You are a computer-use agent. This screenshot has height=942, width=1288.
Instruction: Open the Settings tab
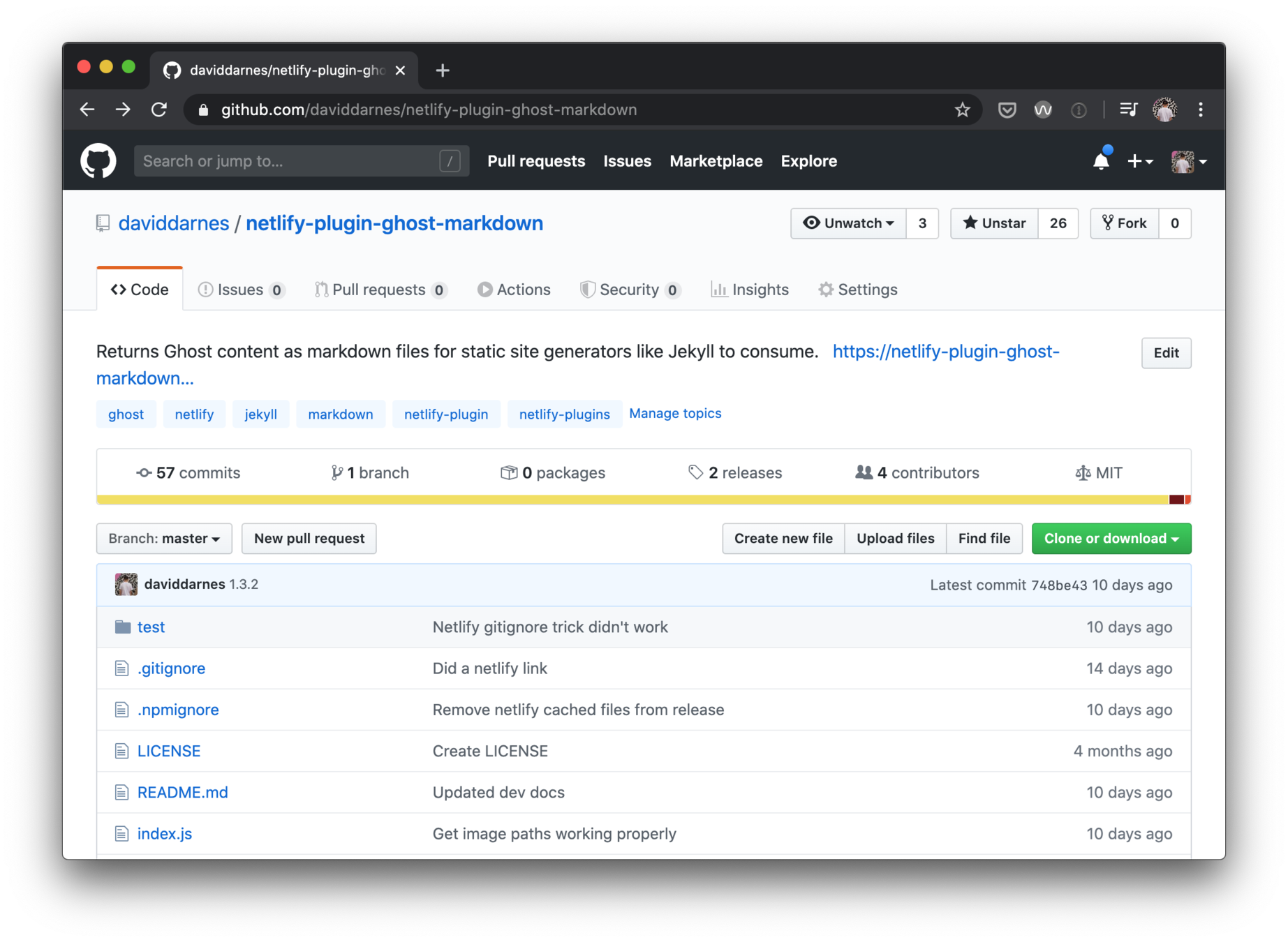coord(858,290)
